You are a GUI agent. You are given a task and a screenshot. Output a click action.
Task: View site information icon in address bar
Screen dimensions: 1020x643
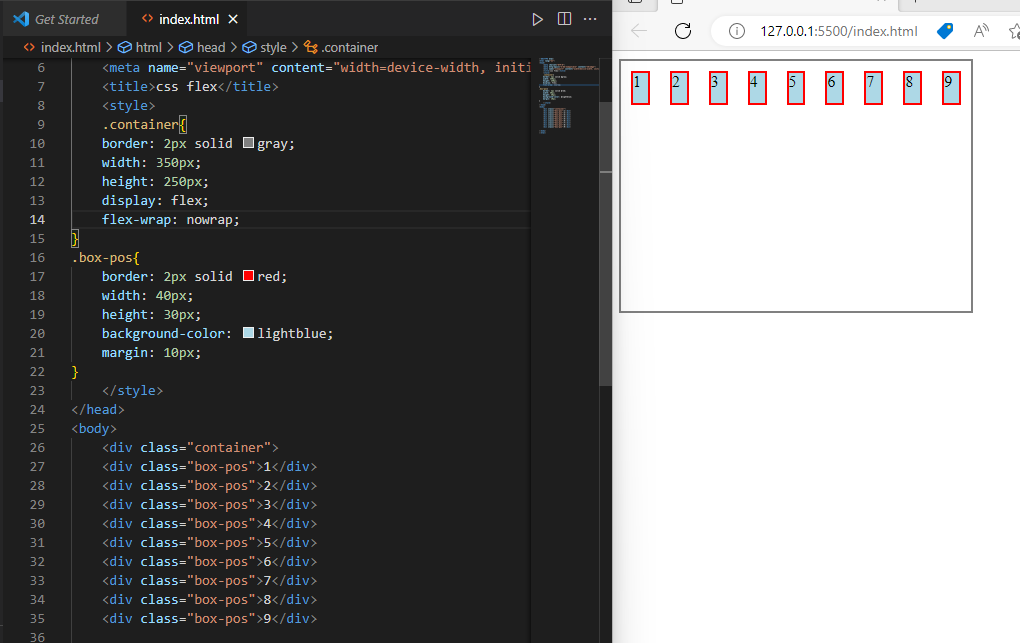tap(736, 31)
